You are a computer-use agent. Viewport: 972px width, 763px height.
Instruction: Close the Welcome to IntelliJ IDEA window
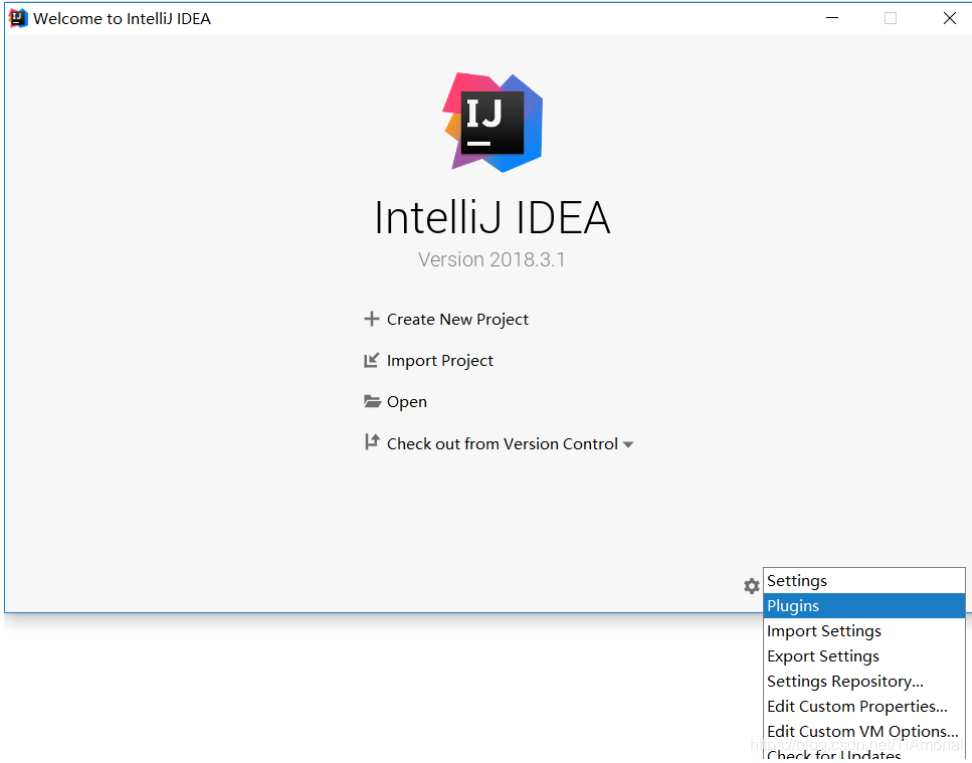coord(949,18)
